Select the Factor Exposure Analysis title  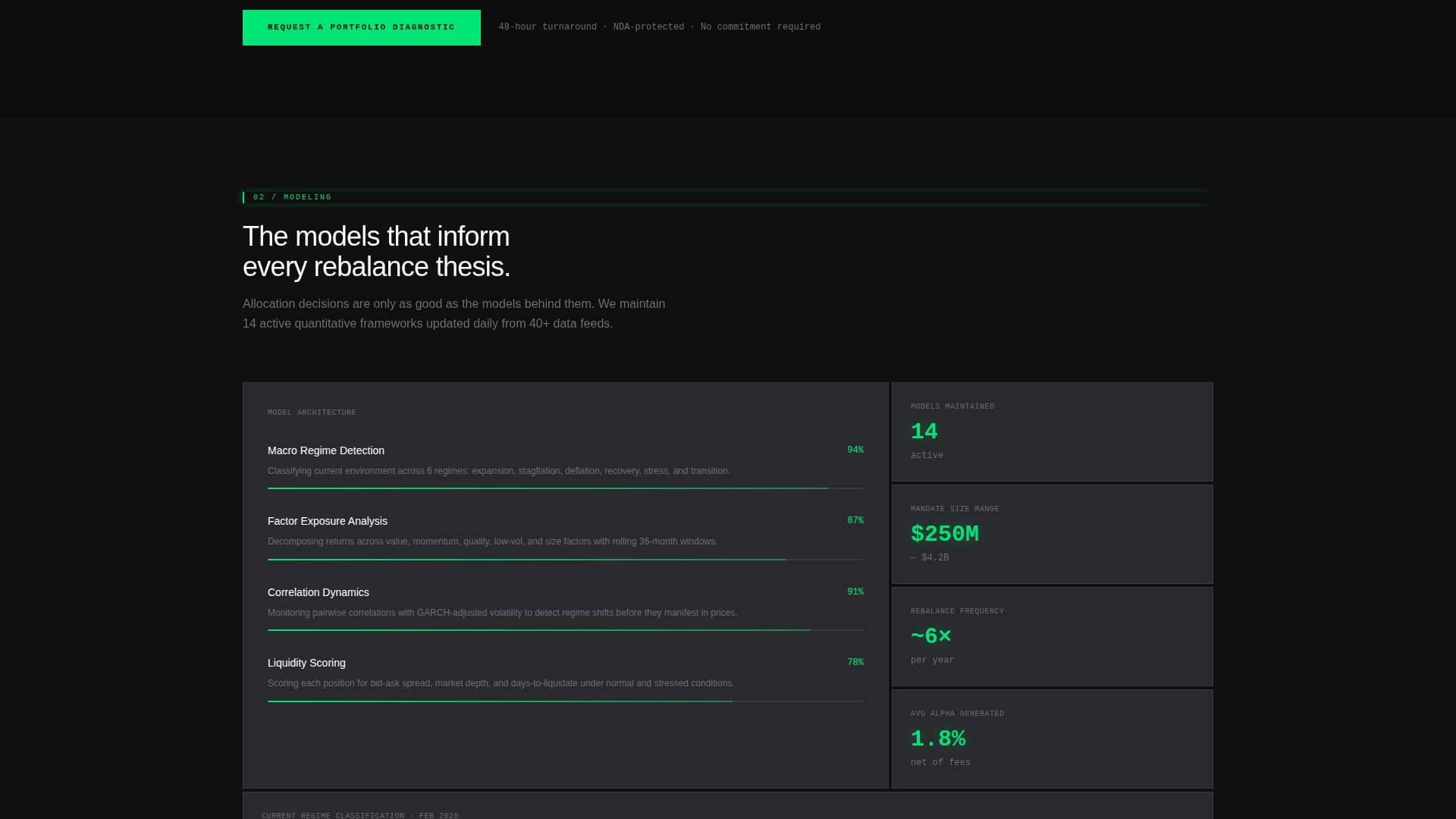tap(328, 521)
